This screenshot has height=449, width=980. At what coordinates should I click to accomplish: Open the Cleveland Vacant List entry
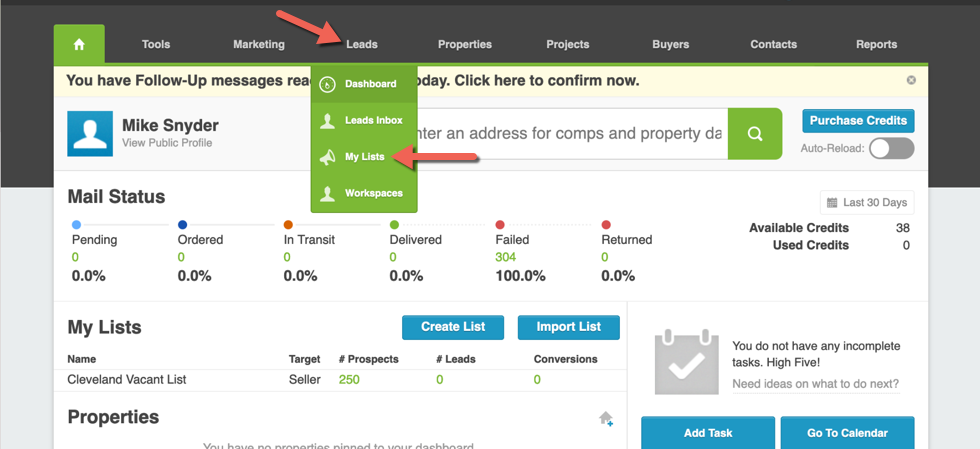pyautogui.click(x=127, y=380)
